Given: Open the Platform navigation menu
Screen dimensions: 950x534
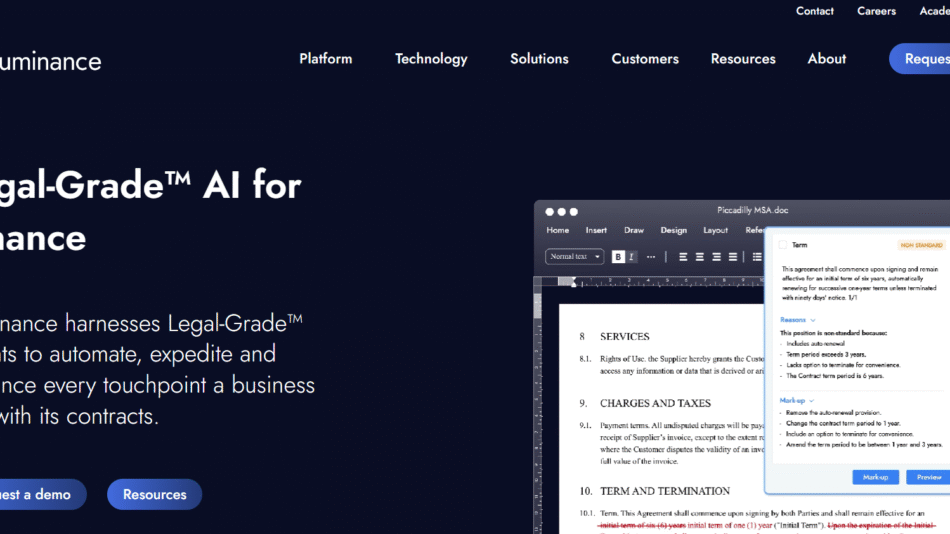Looking at the screenshot, I should click(x=325, y=59).
